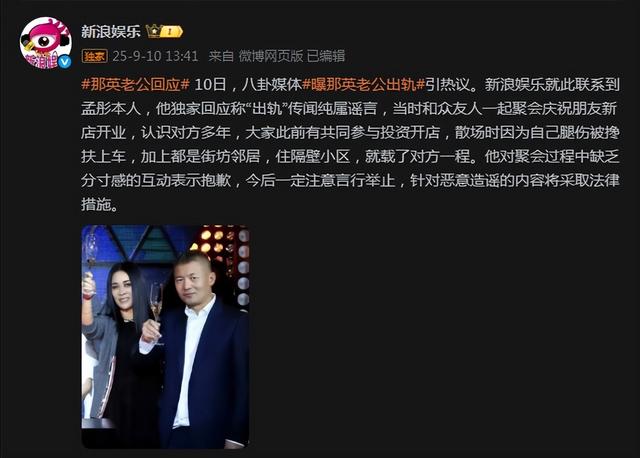
Task: Click the post body's first line text
Action: pos(351,84)
